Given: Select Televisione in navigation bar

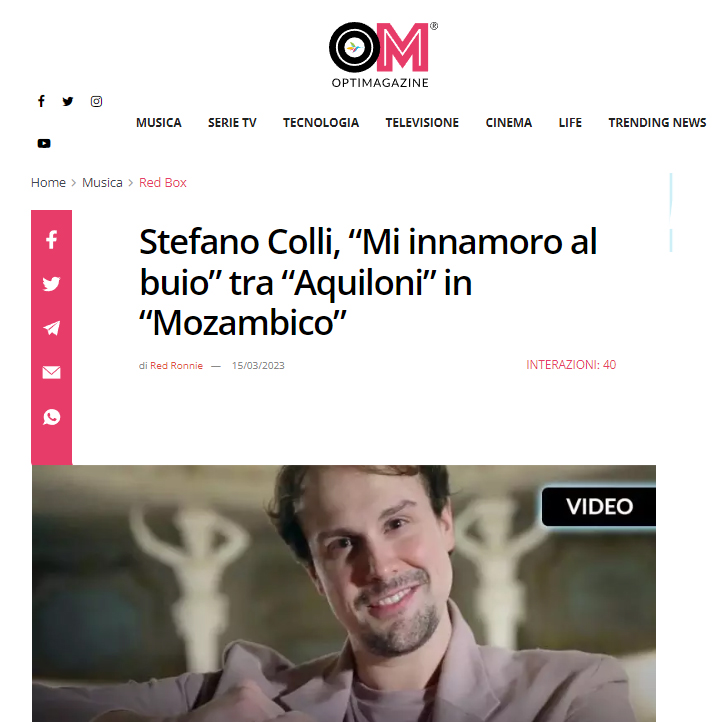Looking at the screenshot, I should [422, 123].
